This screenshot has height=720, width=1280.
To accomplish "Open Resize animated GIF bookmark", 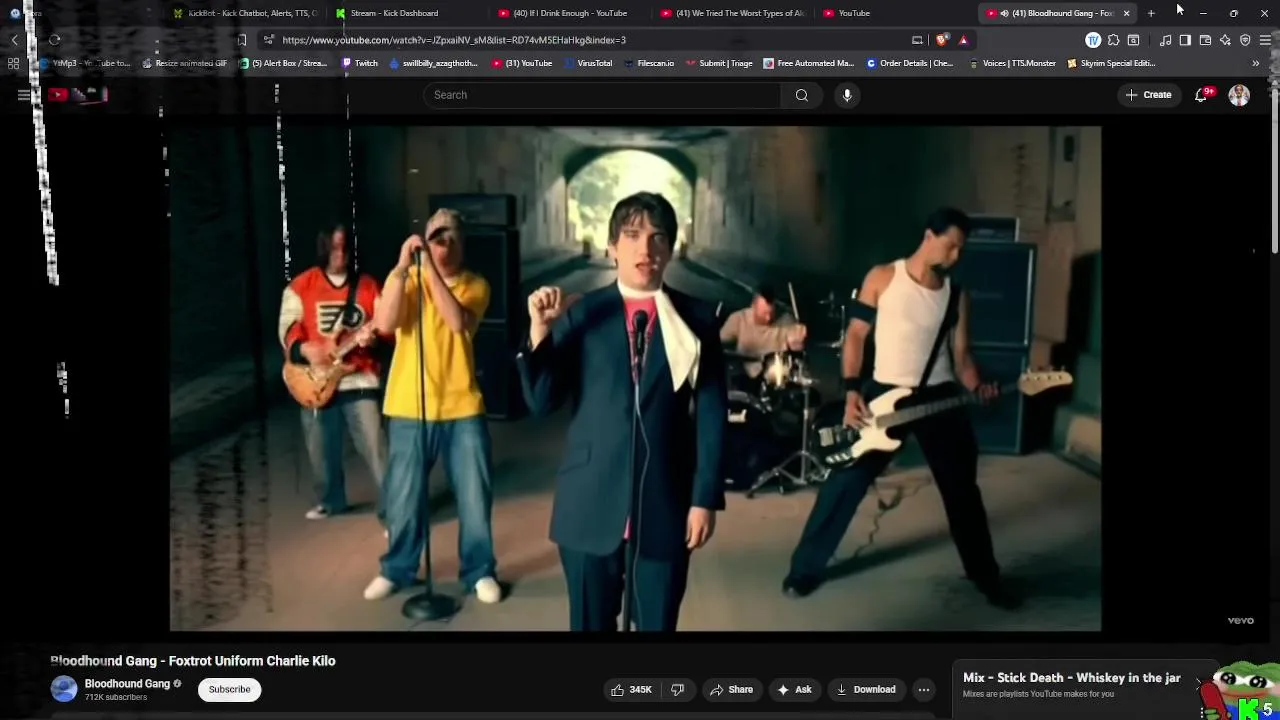I will pos(185,63).
